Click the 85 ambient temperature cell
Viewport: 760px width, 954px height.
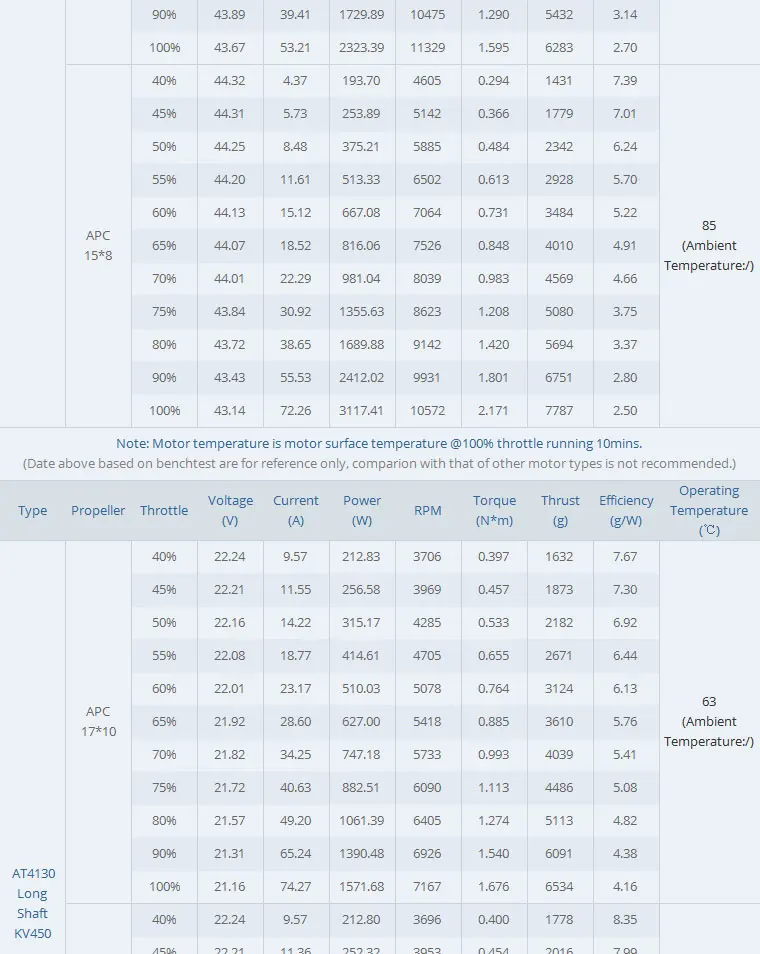[709, 245]
